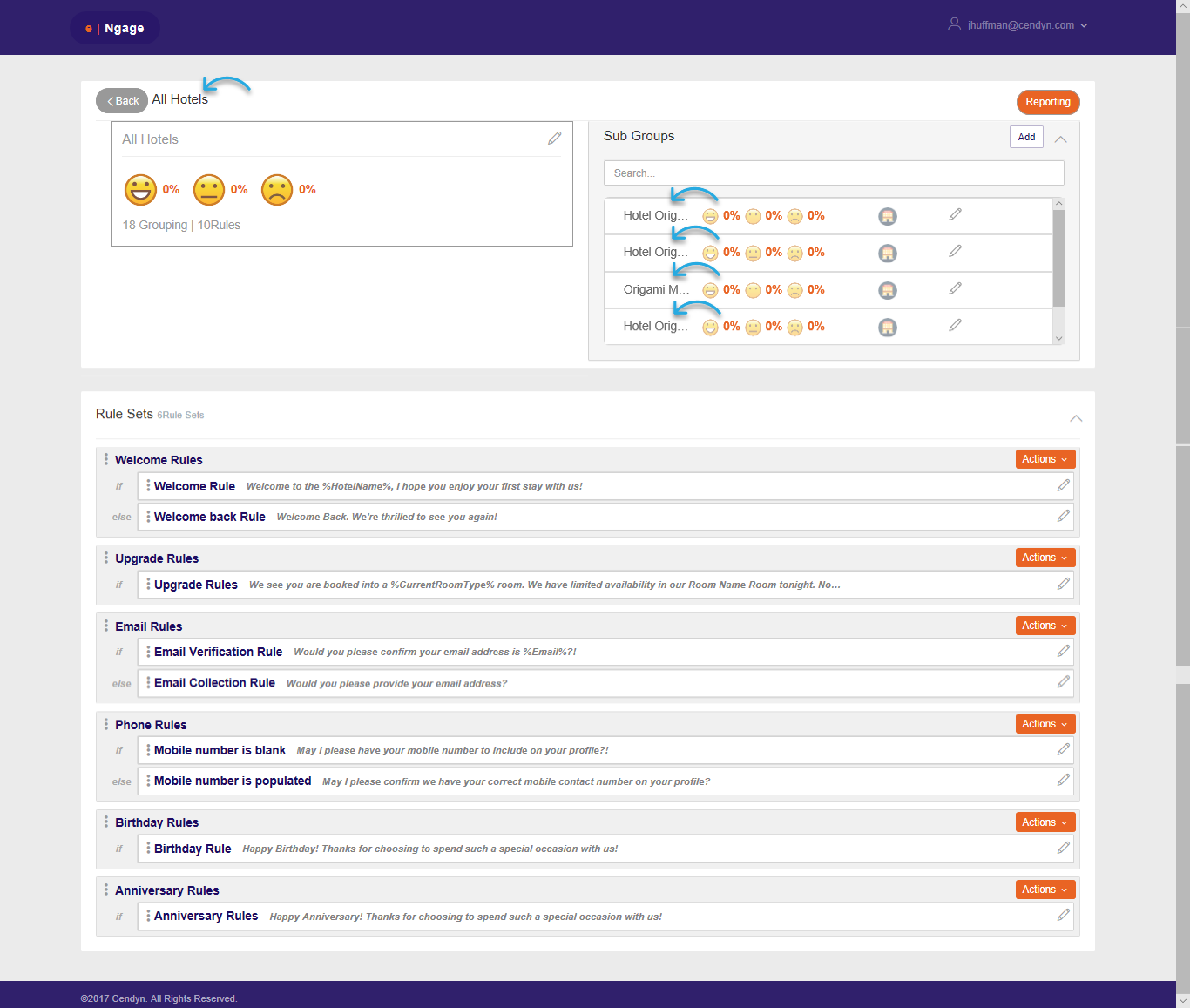Viewport: 1190px width, 1008px height.
Task: Click the Birthday Rules set heading
Action: [157, 822]
